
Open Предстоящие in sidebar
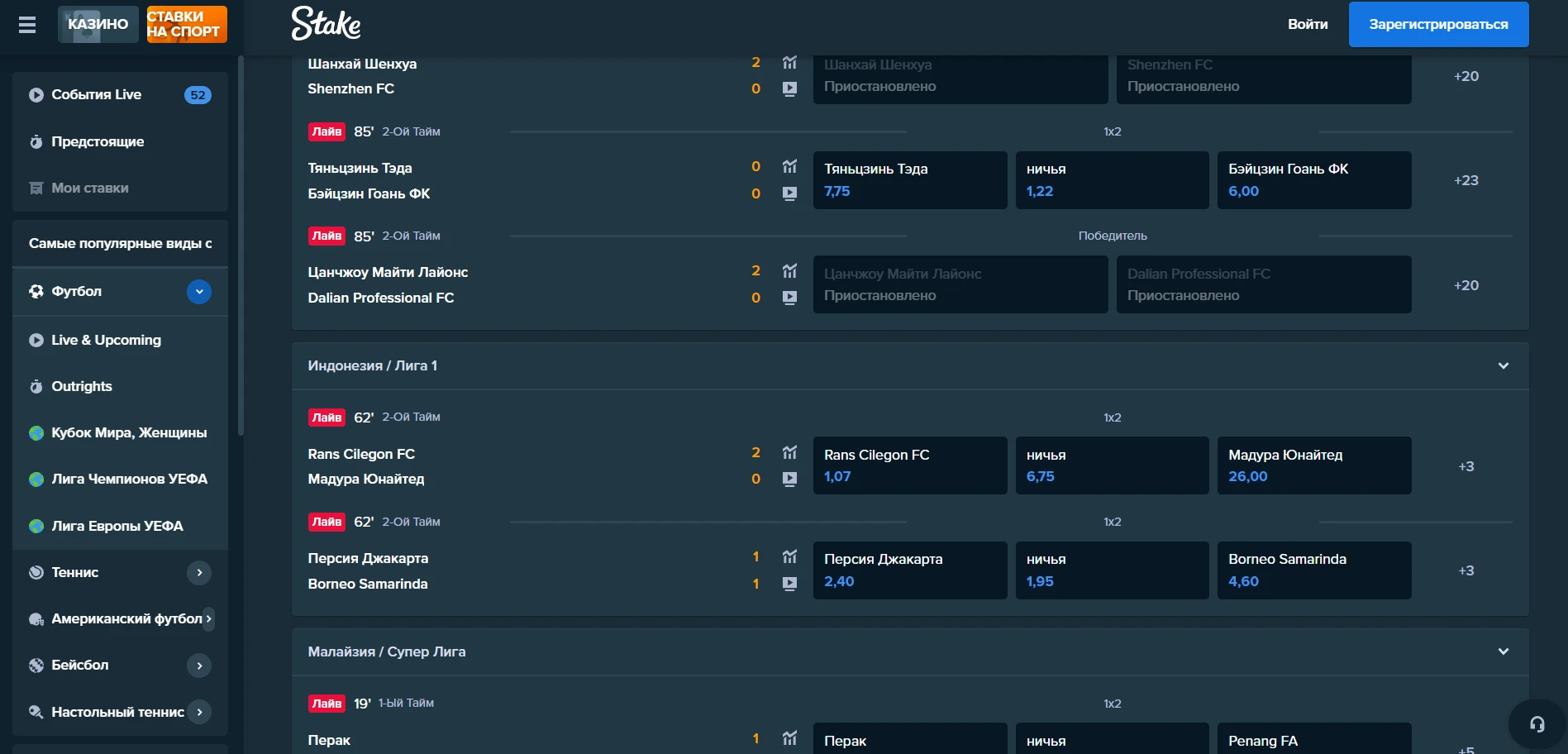tap(120, 141)
